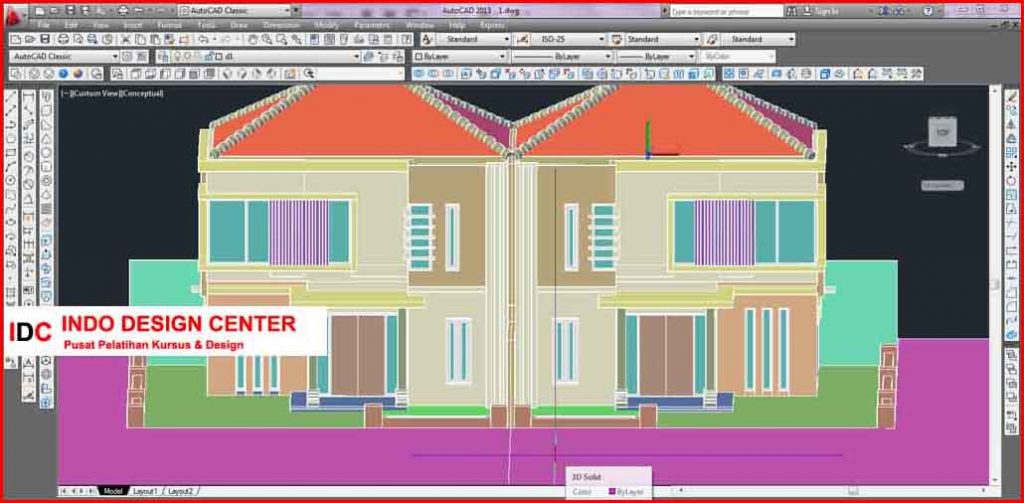Click the [Conceptual] visual style viewport control
1024x503 pixels.
[x=140, y=93]
